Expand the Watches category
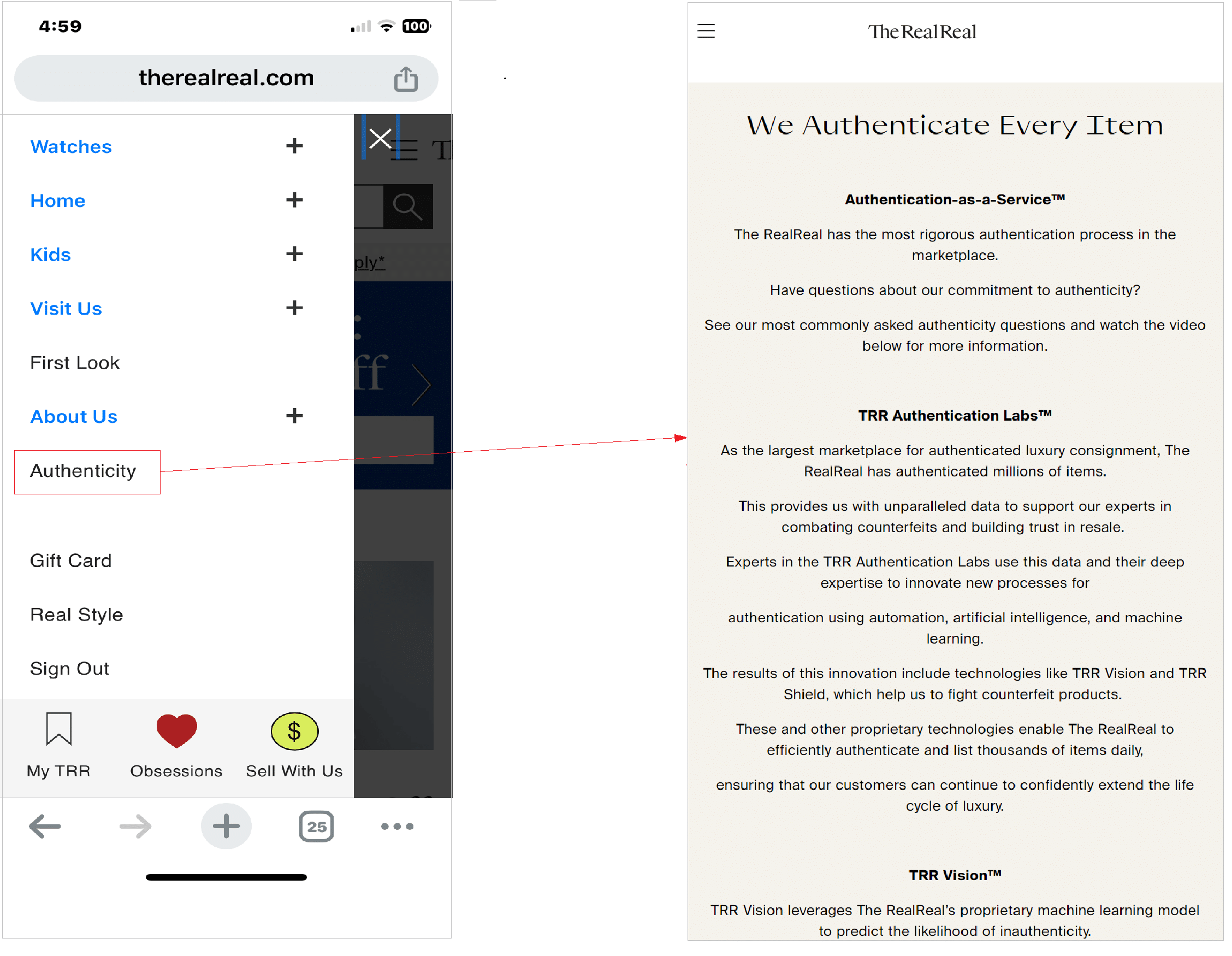This screenshot has height=956, width=1232. coord(294,147)
